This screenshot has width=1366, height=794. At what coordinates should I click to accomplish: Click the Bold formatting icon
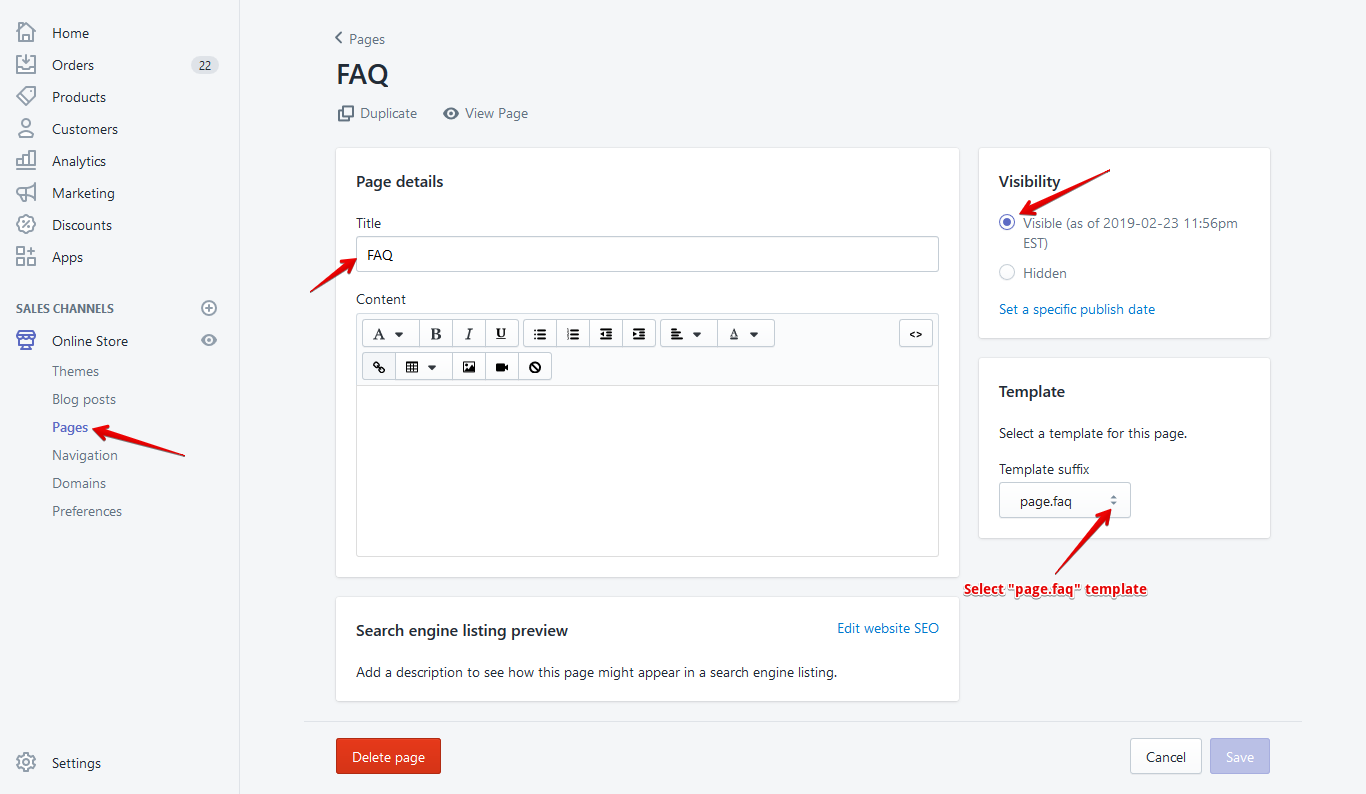436,334
